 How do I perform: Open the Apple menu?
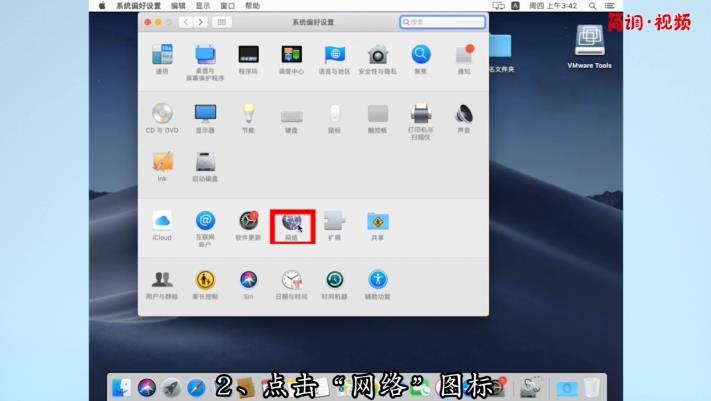tap(102, 6)
